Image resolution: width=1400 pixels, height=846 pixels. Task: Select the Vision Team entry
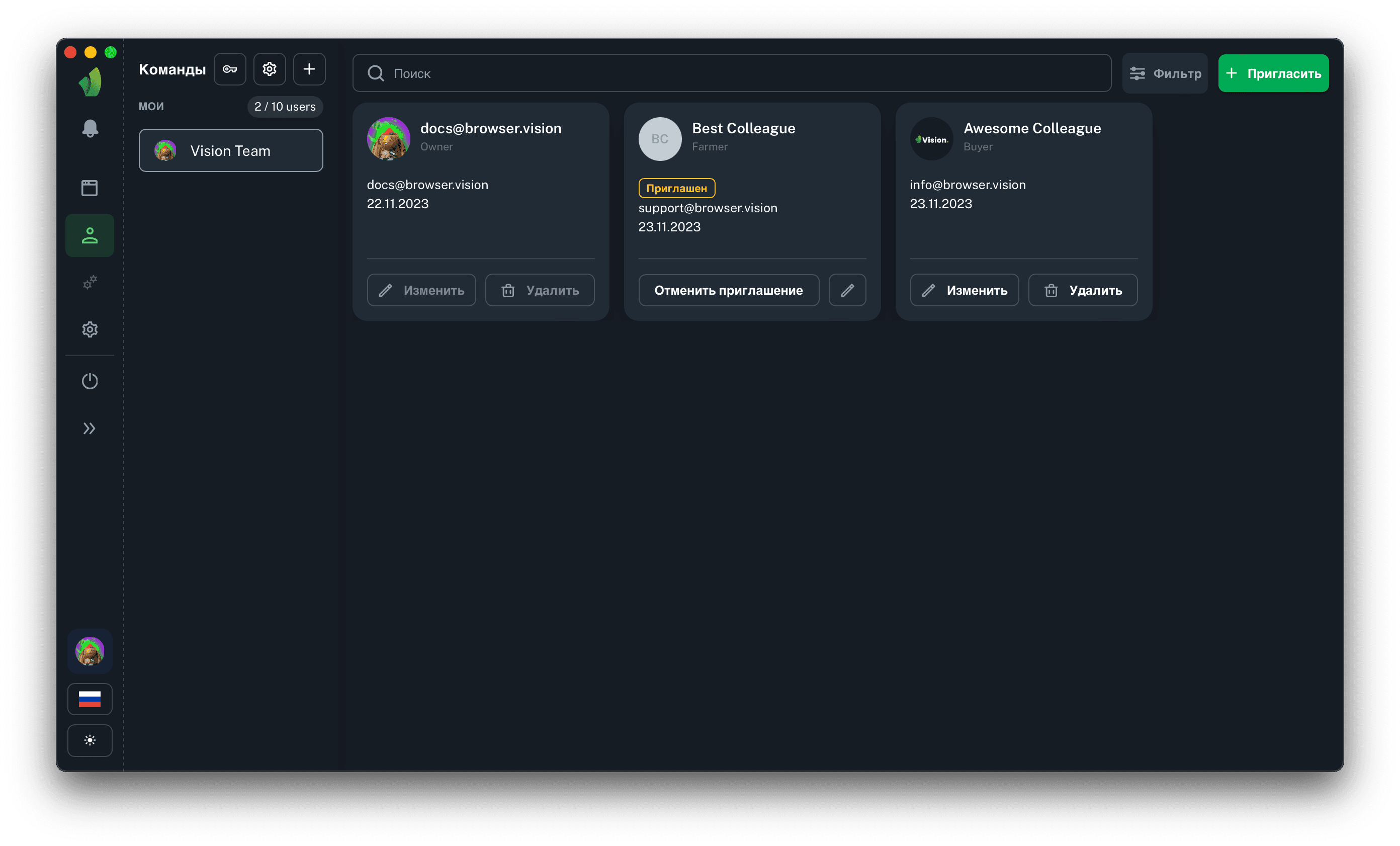click(231, 150)
